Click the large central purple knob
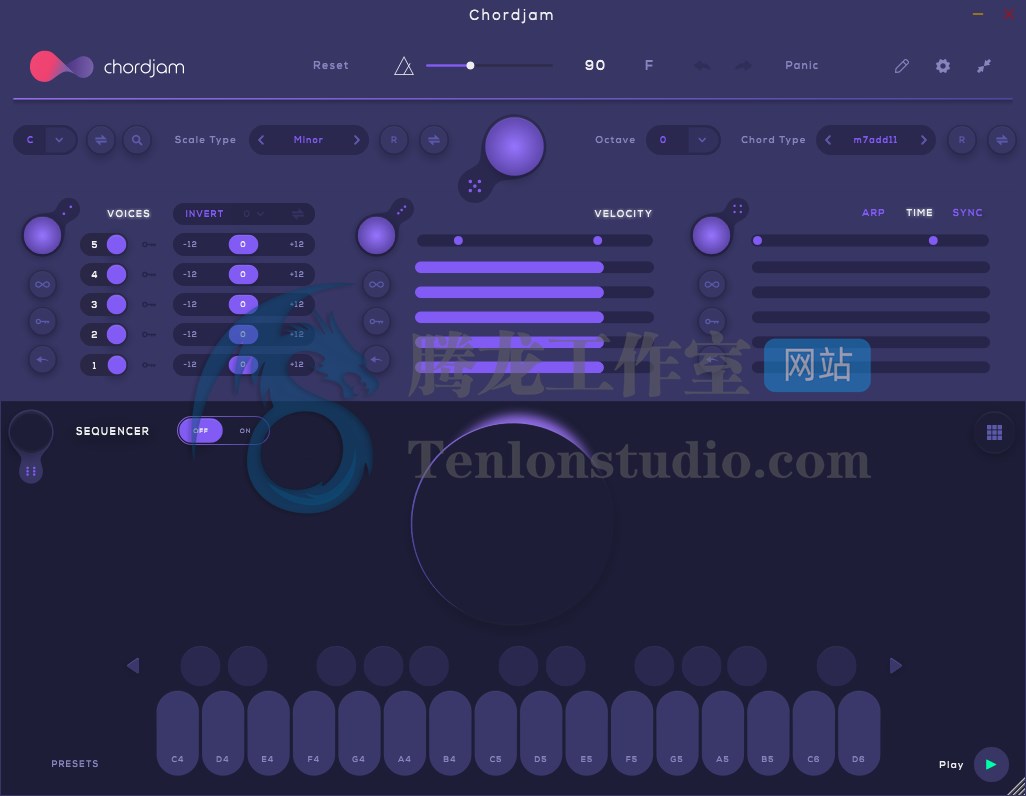The height and width of the screenshot is (796, 1026). [x=514, y=147]
